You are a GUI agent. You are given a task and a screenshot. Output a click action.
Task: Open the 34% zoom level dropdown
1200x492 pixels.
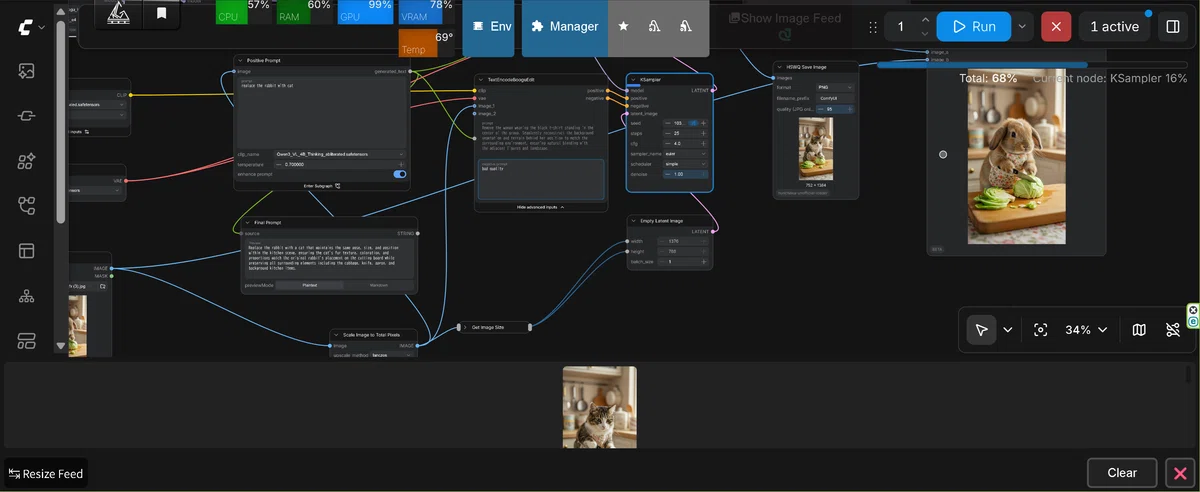(1086, 330)
